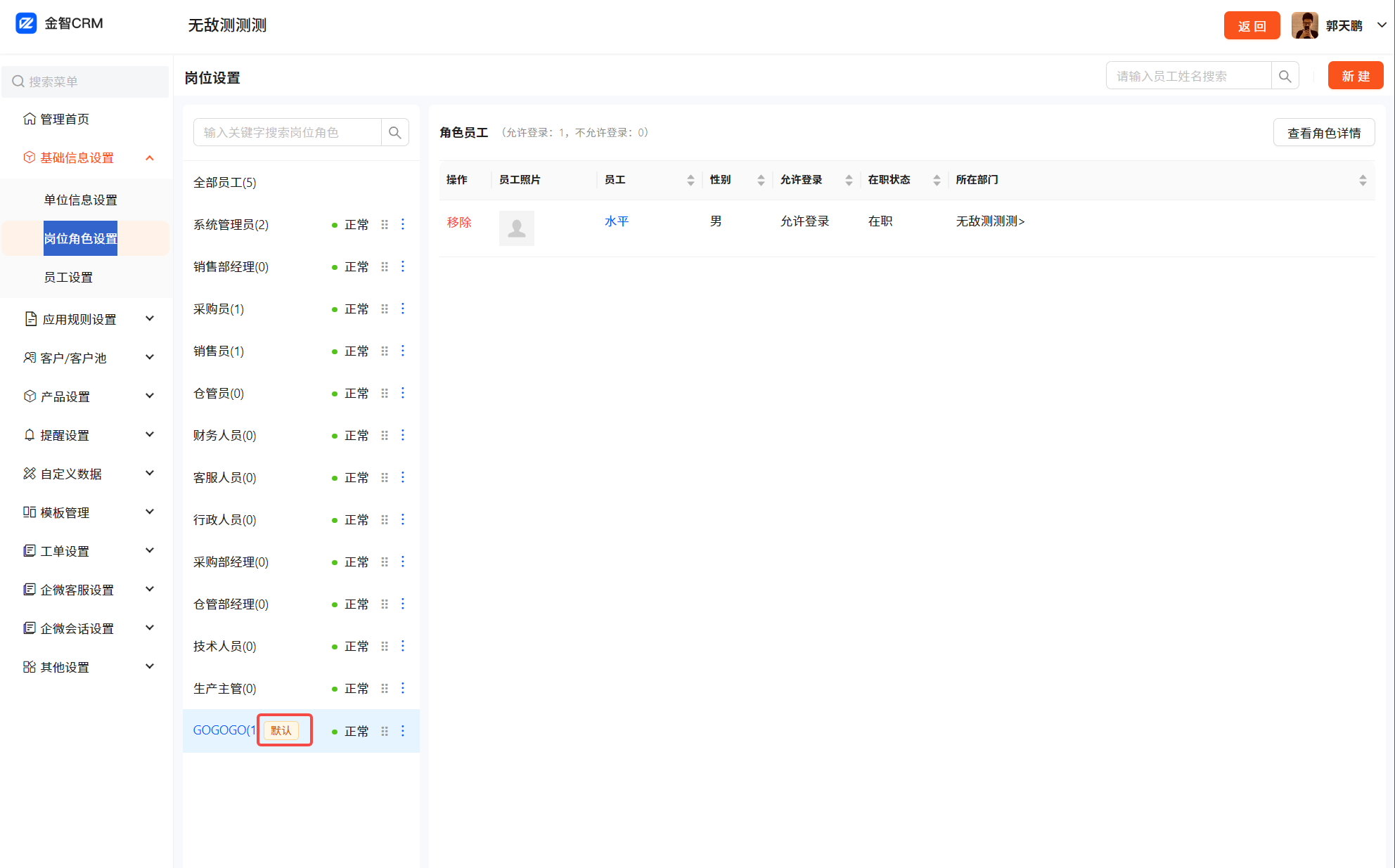The image size is (1395, 868).
Task: Click the 金智CRM logo icon
Action: click(x=26, y=23)
